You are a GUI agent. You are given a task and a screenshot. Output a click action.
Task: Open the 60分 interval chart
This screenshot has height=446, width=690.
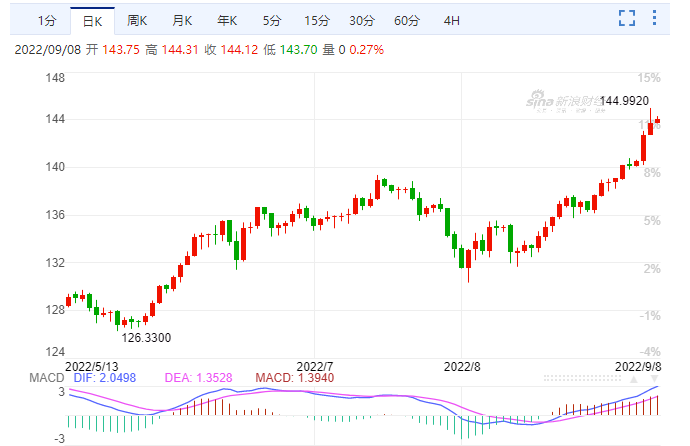click(407, 20)
